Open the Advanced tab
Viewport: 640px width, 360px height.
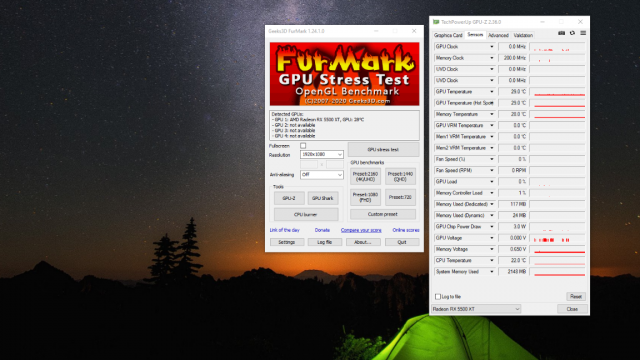[498, 35]
